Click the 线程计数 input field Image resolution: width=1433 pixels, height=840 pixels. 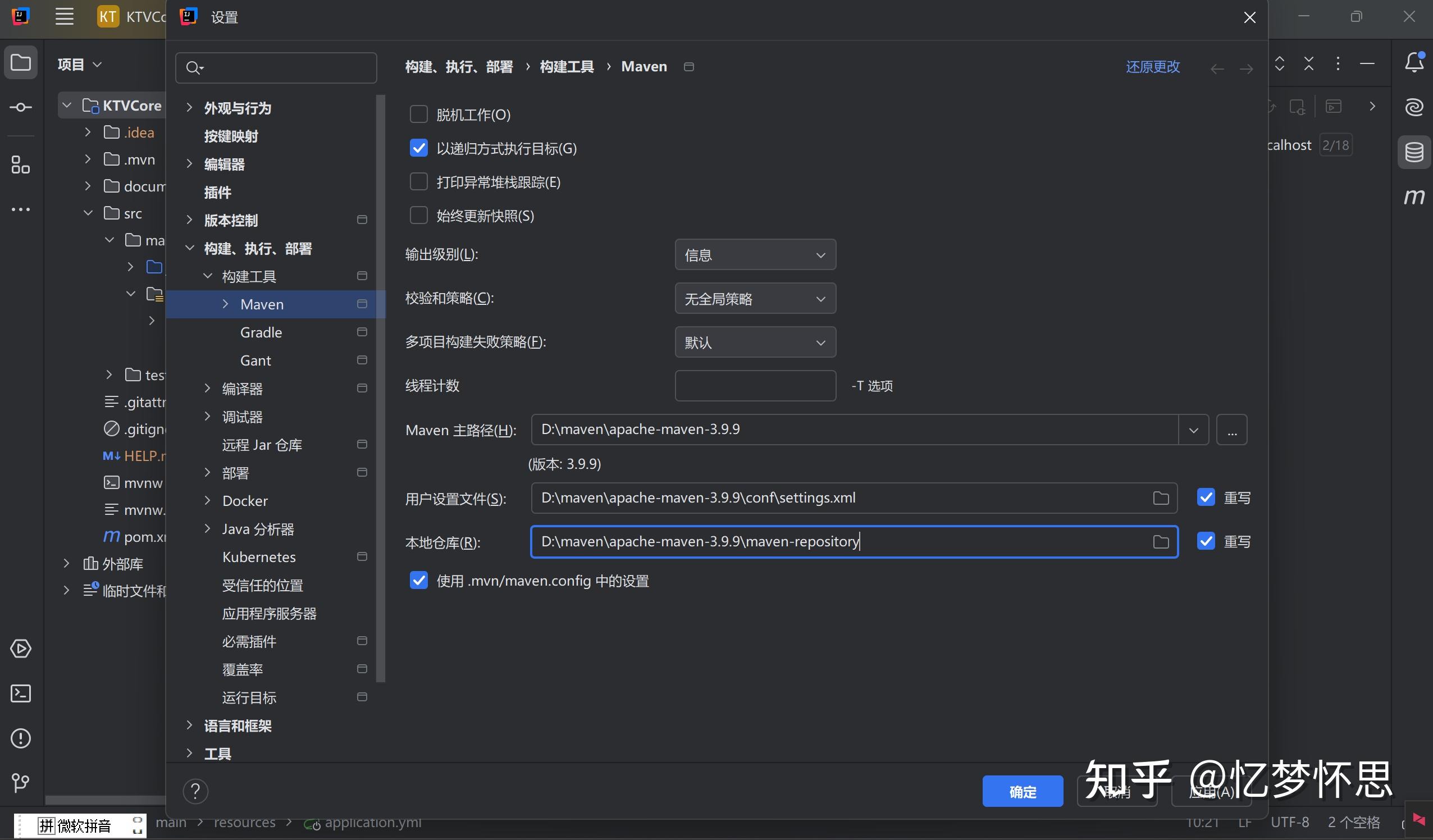755,386
